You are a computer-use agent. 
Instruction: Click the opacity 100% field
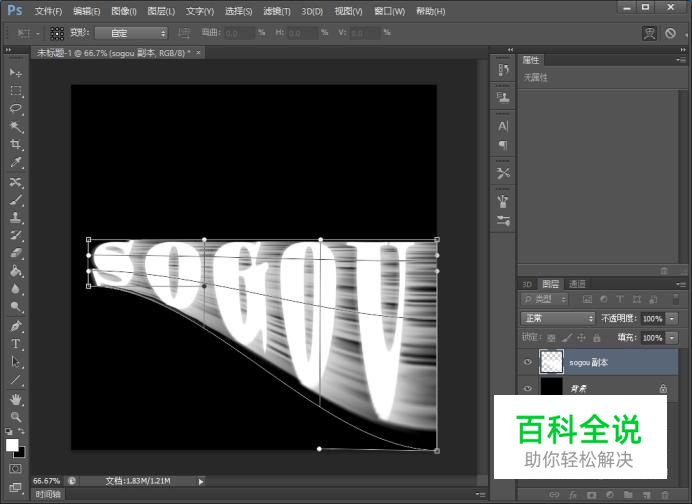[652, 318]
